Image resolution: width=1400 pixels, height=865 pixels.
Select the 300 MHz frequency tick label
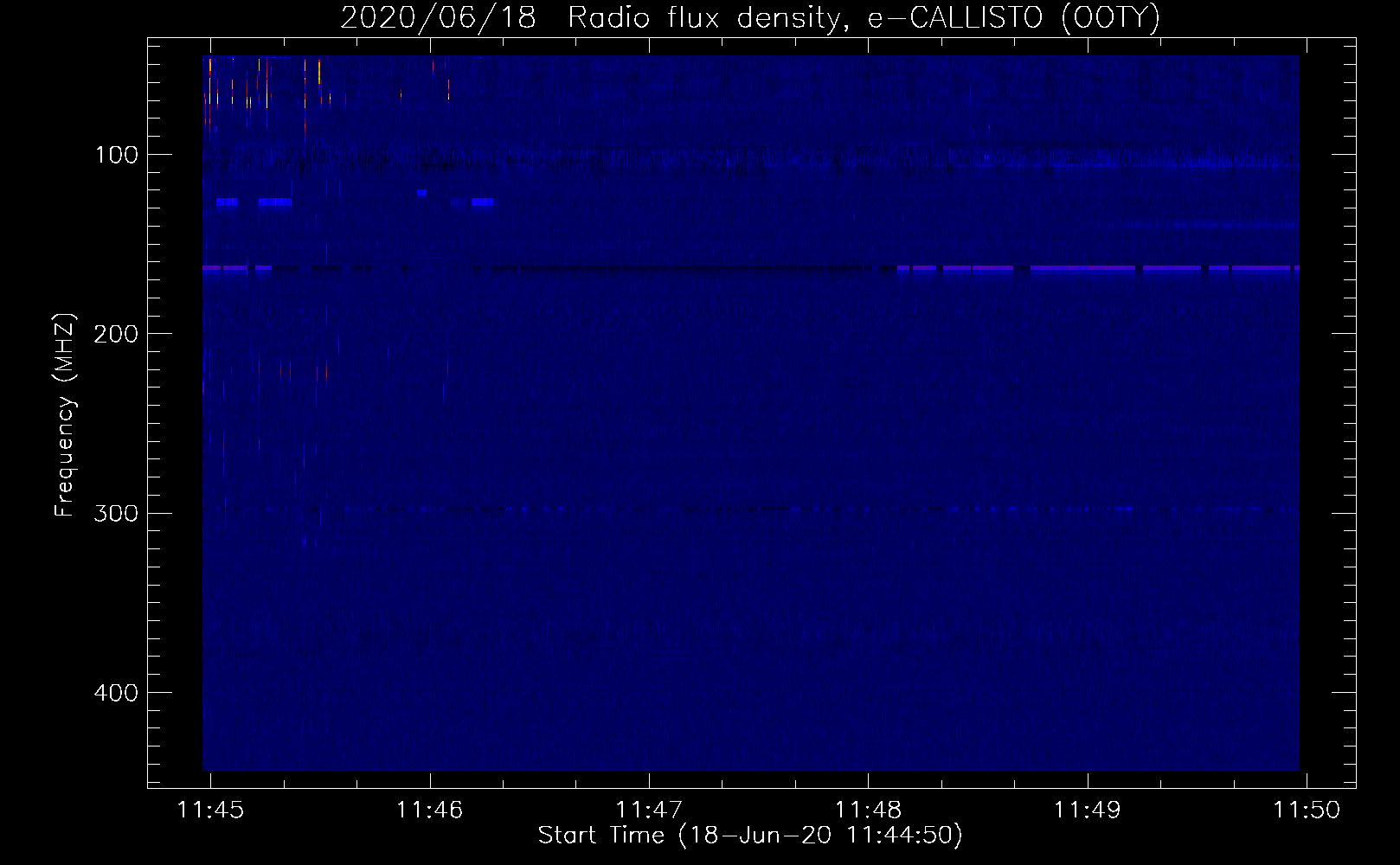[x=115, y=513]
